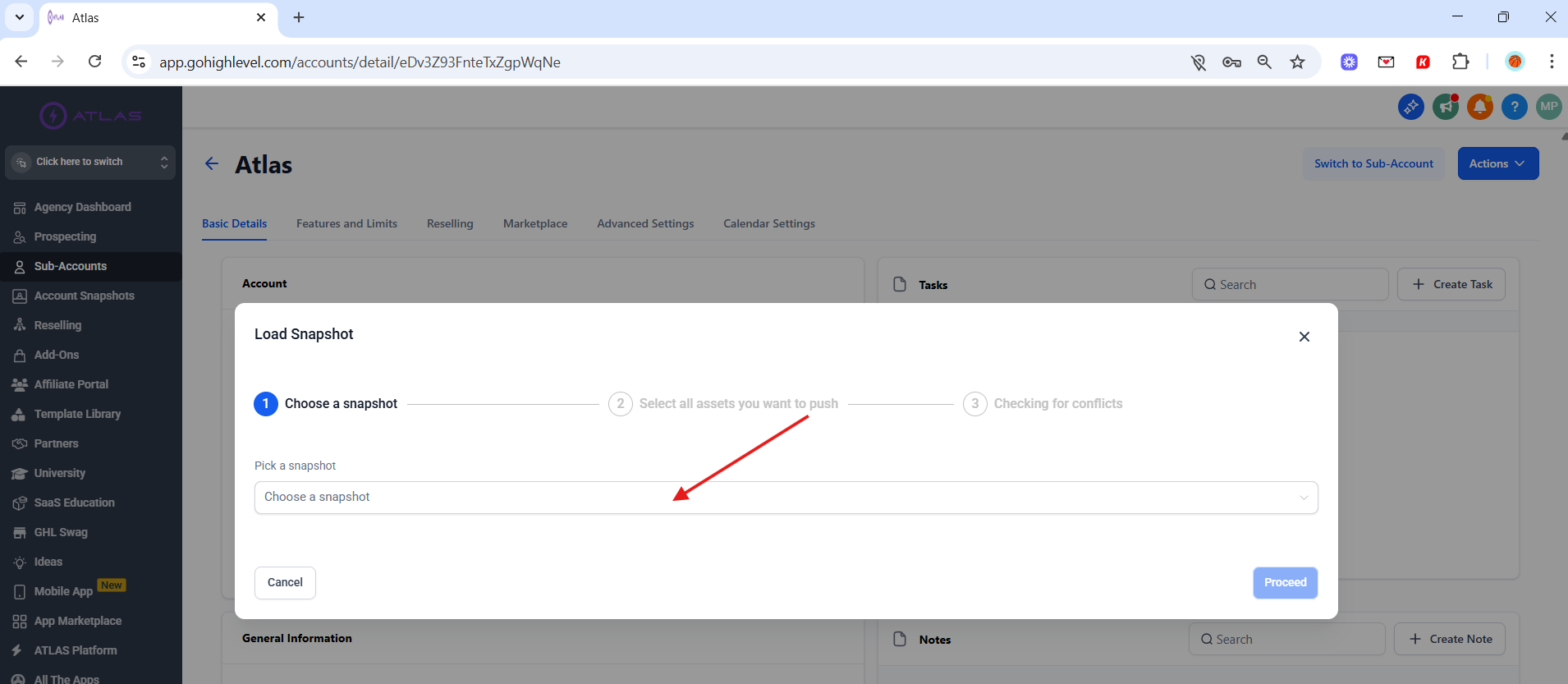The height and width of the screenshot is (684, 1568).
Task: Click the App Marketplace grid icon
Action: tap(20, 622)
